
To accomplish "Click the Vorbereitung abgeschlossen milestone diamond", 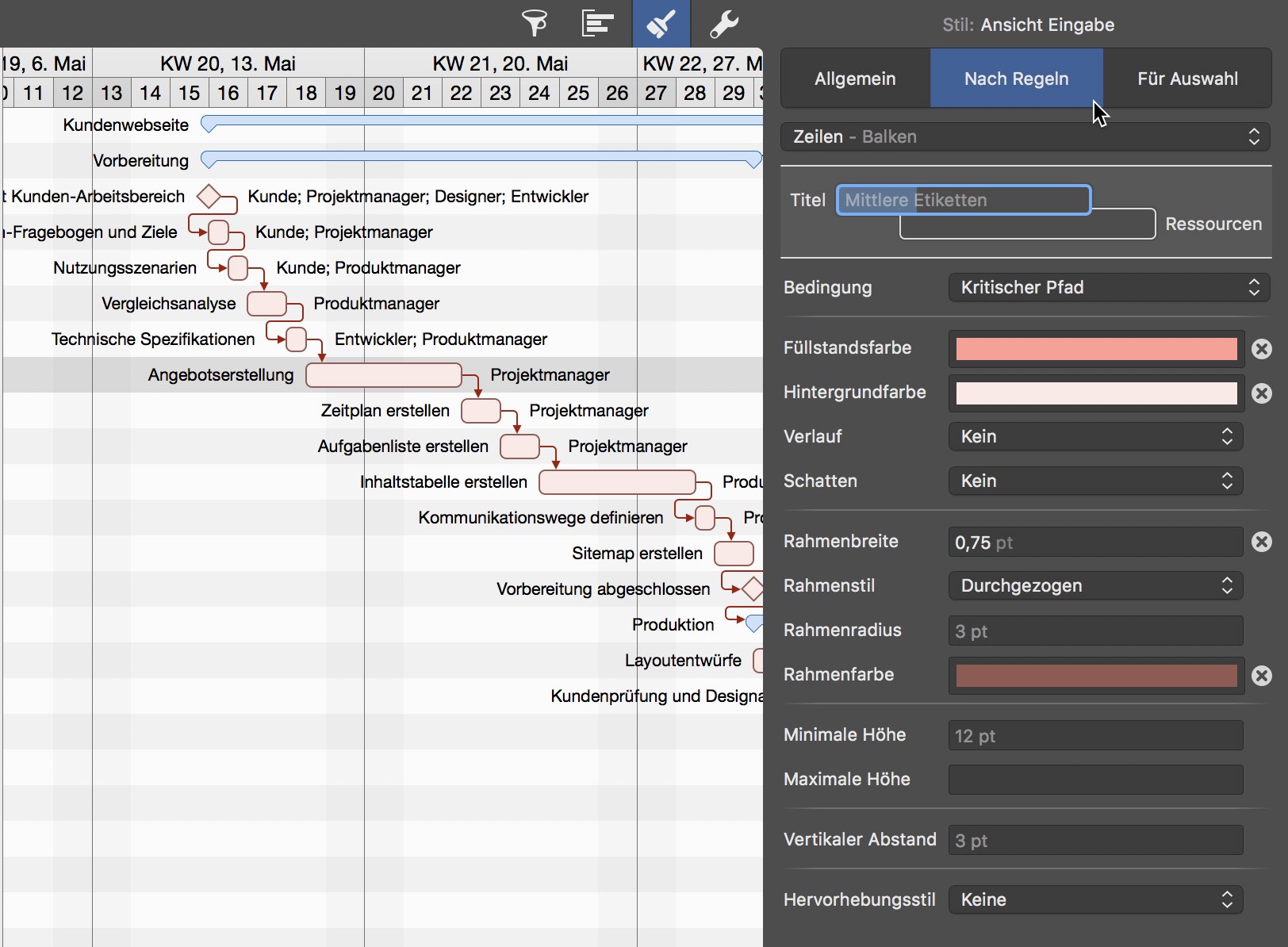I will 752,589.
